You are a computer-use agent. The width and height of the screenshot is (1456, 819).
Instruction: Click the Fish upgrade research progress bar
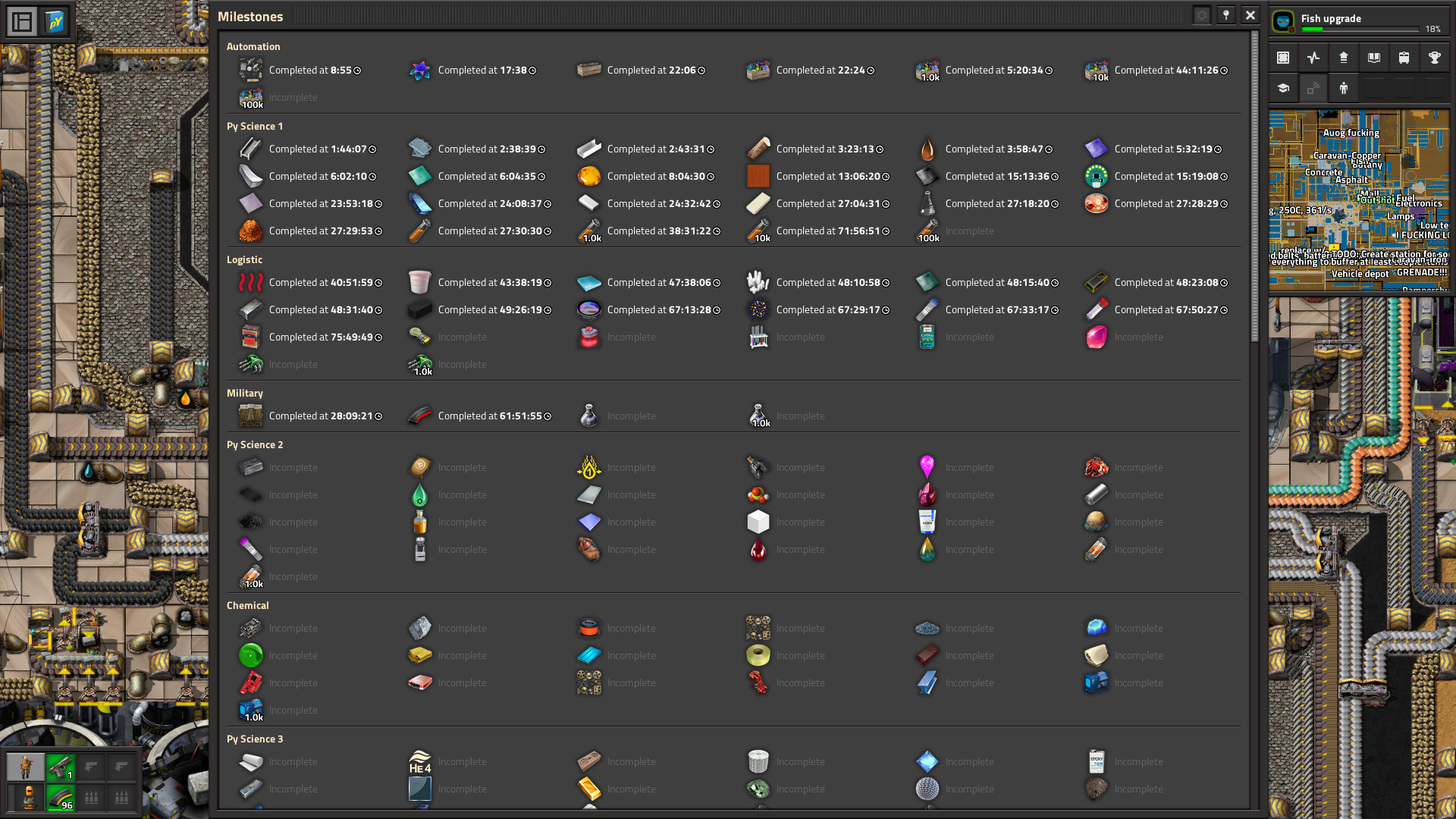coord(1360,30)
